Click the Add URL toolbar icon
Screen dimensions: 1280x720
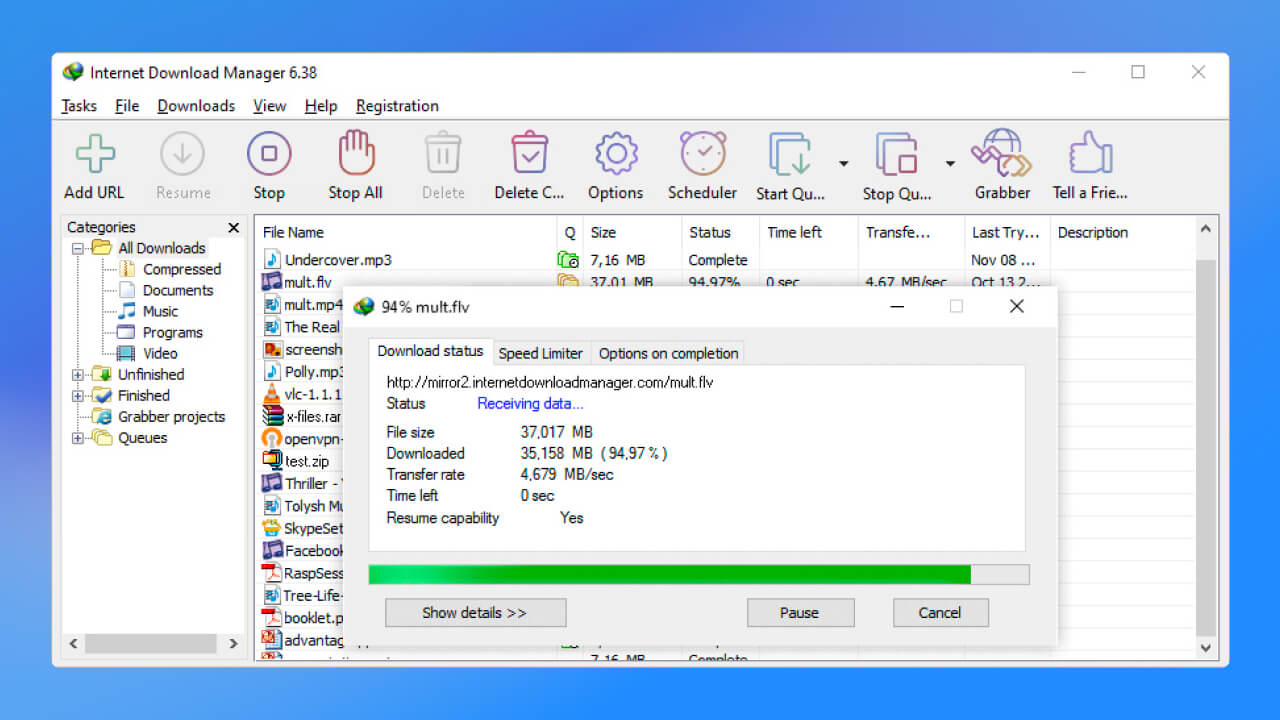point(95,154)
